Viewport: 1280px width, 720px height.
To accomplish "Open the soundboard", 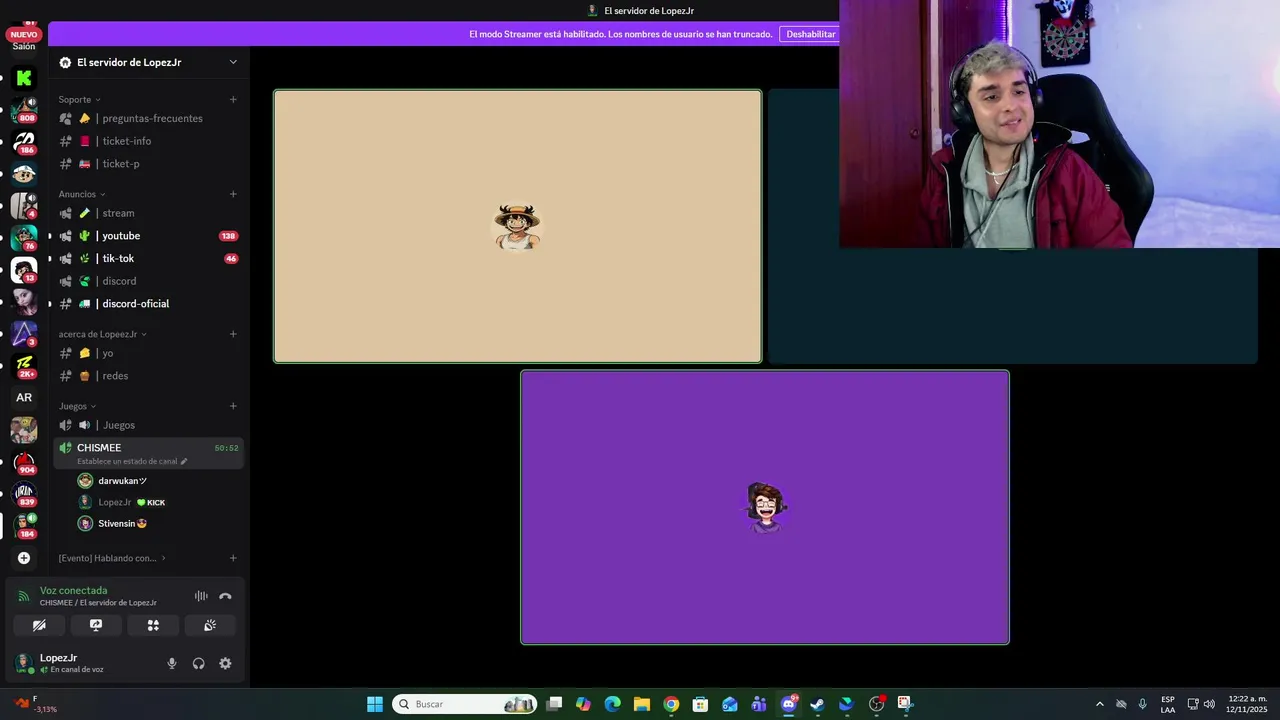I will coord(210,625).
